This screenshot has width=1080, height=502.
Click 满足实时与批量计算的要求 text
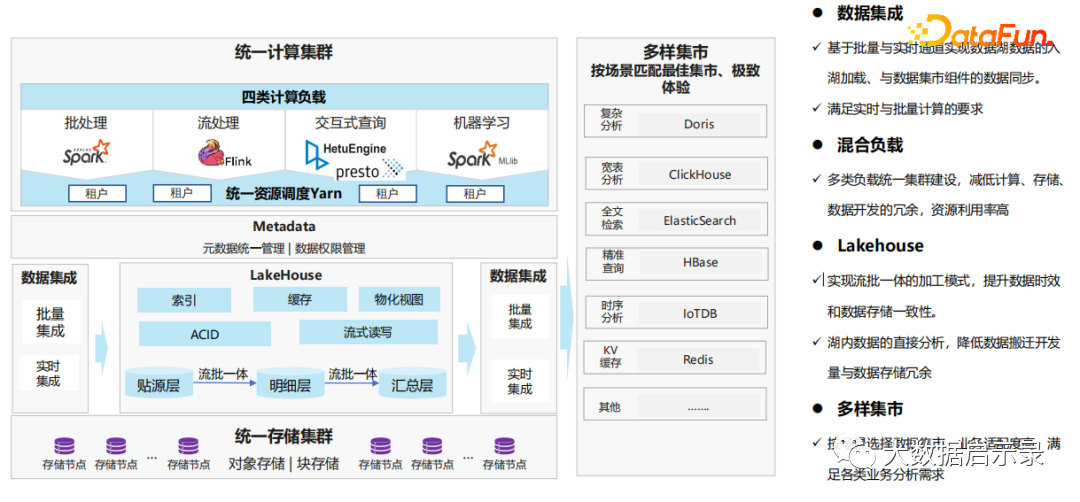coord(904,109)
